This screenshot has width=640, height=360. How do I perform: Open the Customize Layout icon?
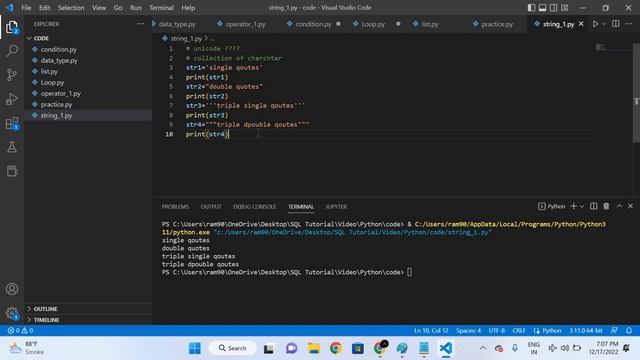565,8
